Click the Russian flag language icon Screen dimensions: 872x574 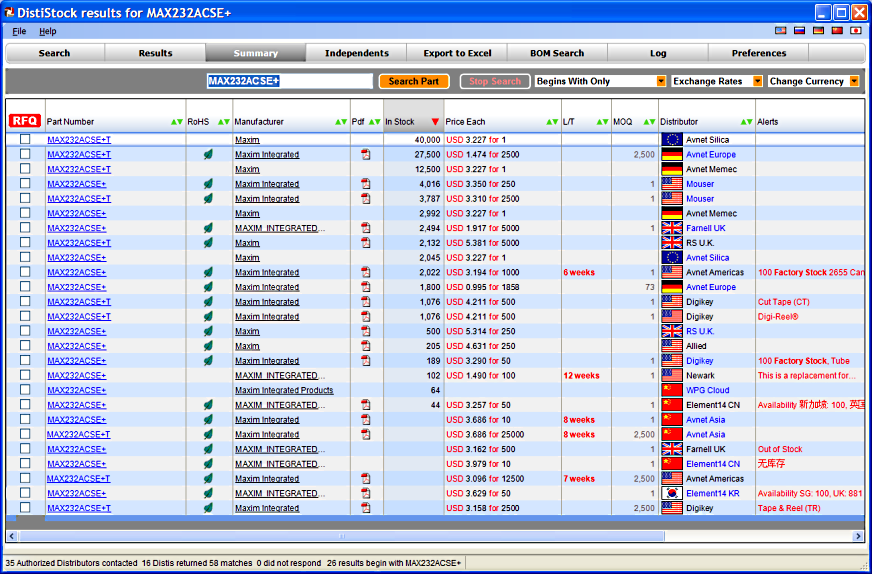(800, 31)
